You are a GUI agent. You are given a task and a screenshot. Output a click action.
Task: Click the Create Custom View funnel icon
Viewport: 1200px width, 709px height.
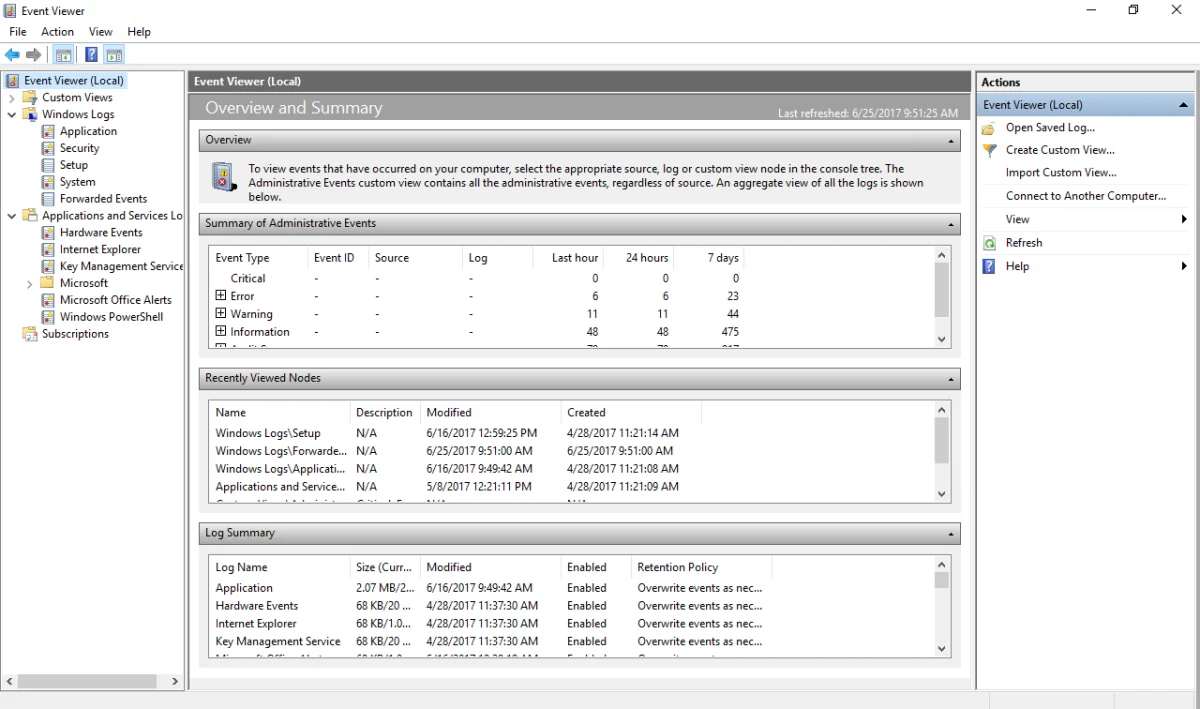pos(989,150)
